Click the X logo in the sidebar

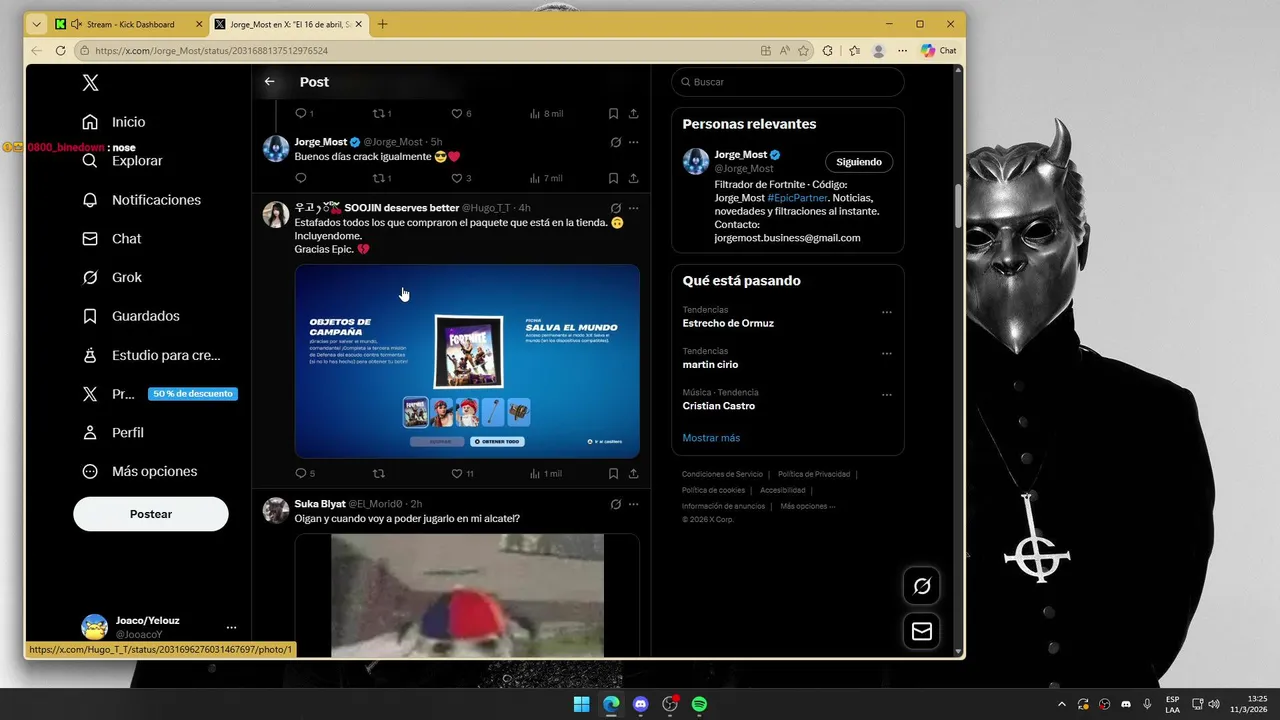[90, 83]
